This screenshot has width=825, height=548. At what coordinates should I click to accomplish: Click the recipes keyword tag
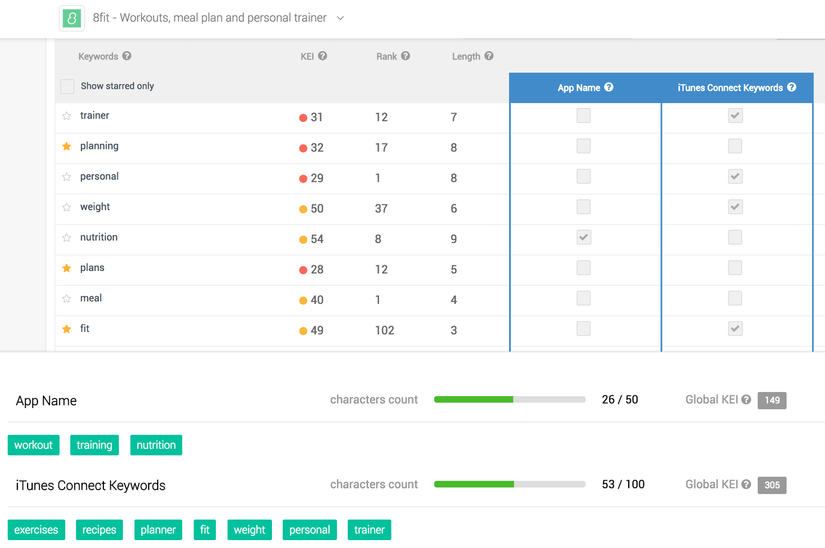pyautogui.click(x=99, y=530)
